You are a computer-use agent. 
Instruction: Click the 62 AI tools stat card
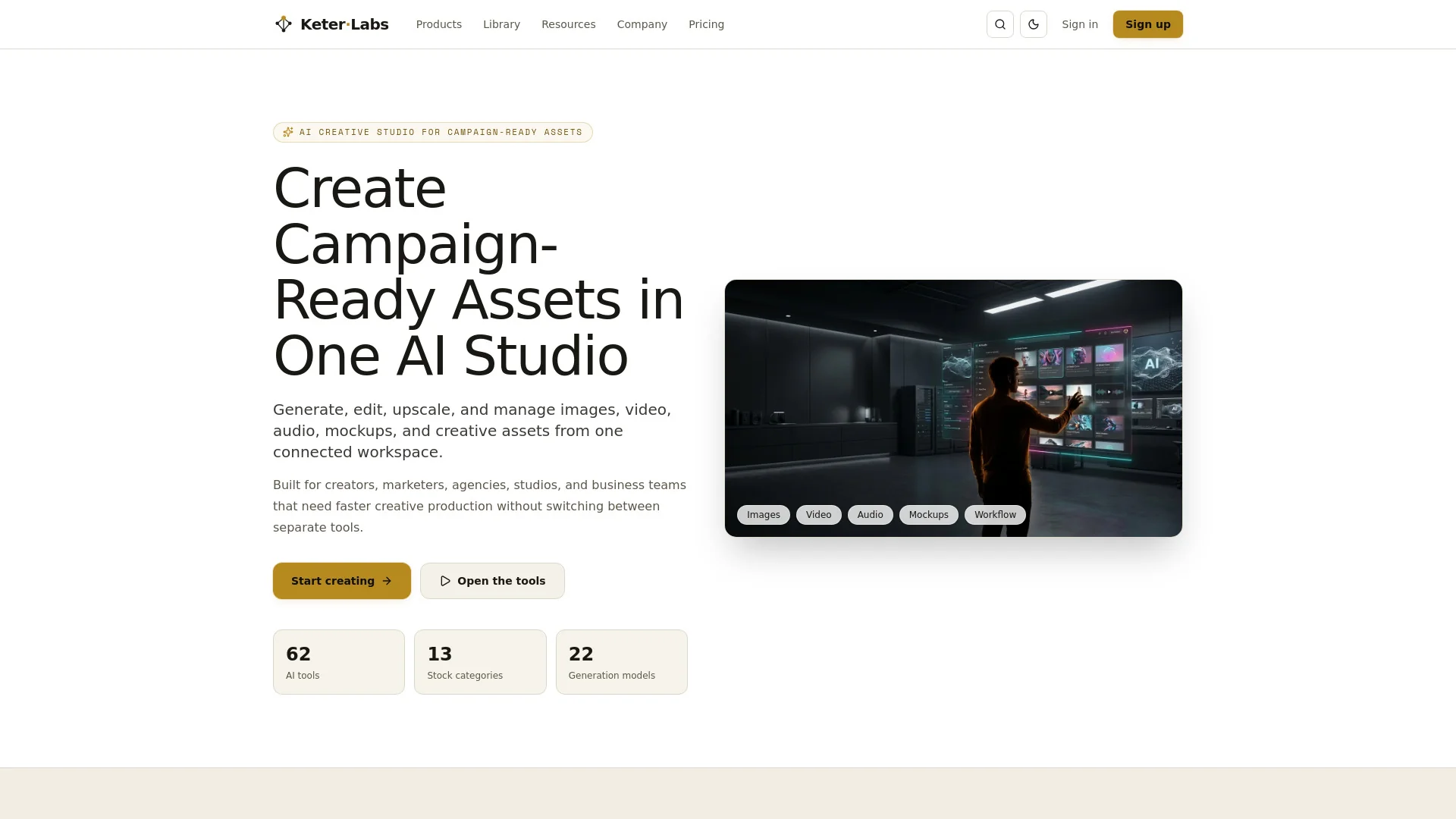coord(339,662)
